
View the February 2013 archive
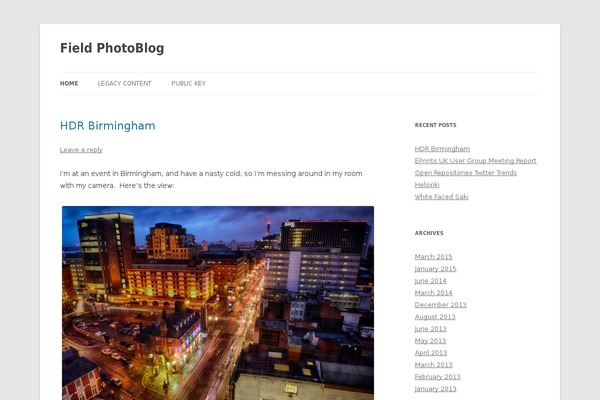tap(437, 377)
